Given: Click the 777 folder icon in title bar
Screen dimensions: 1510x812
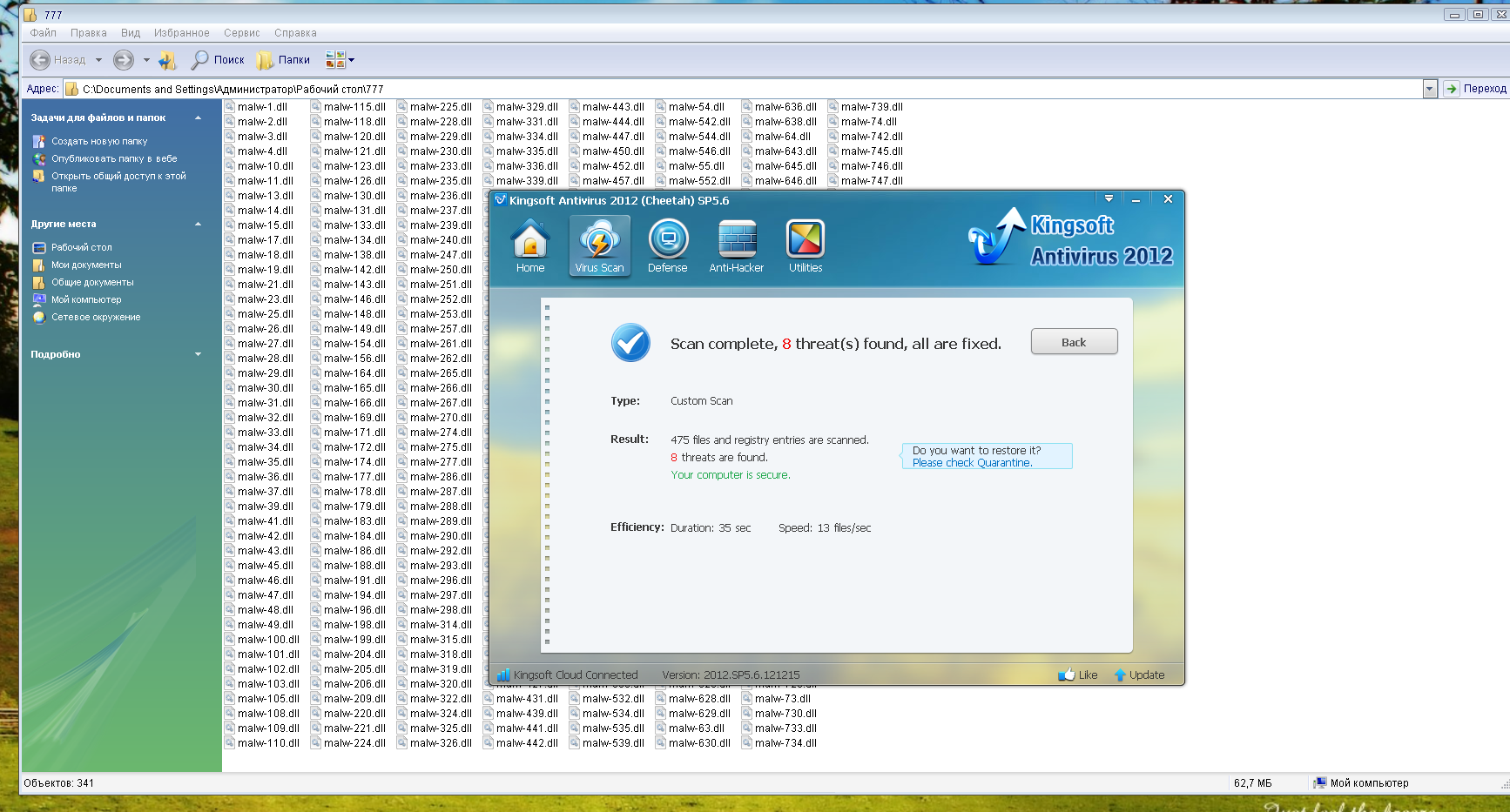Looking at the screenshot, I should pos(30,15).
